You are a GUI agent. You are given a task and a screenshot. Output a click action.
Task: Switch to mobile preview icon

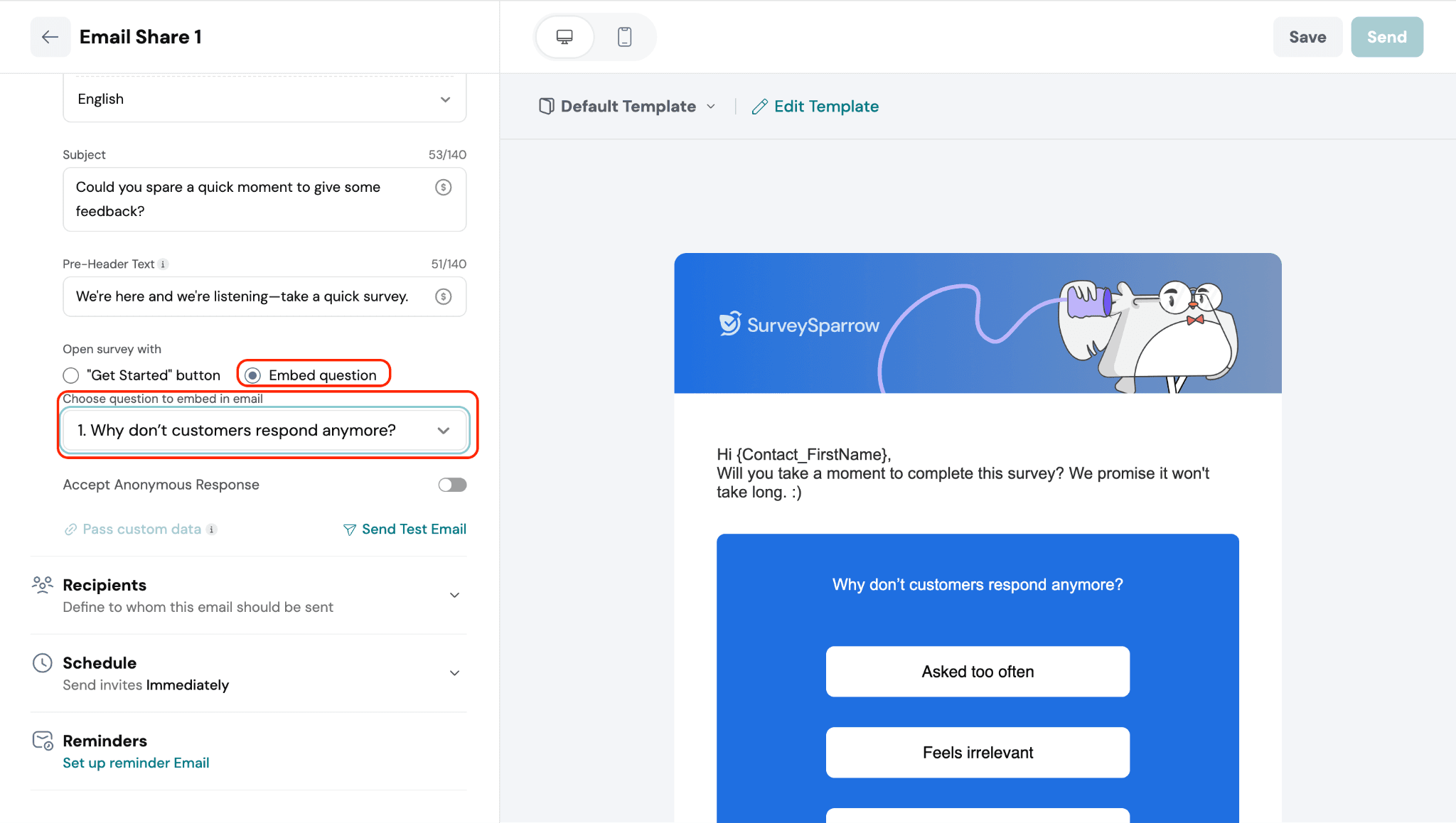624,37
